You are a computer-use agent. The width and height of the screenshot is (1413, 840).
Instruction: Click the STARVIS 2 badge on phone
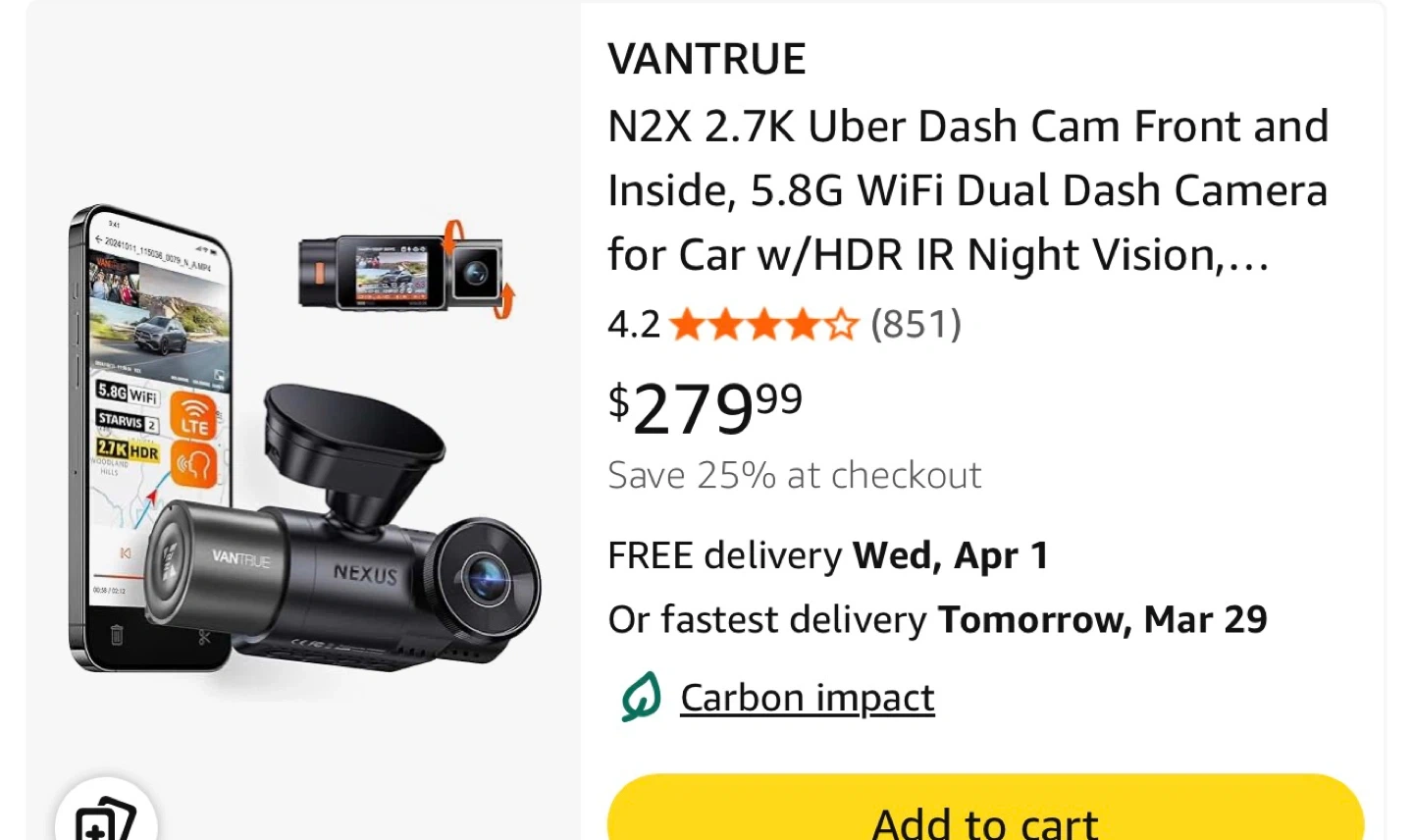pos(127,422)
